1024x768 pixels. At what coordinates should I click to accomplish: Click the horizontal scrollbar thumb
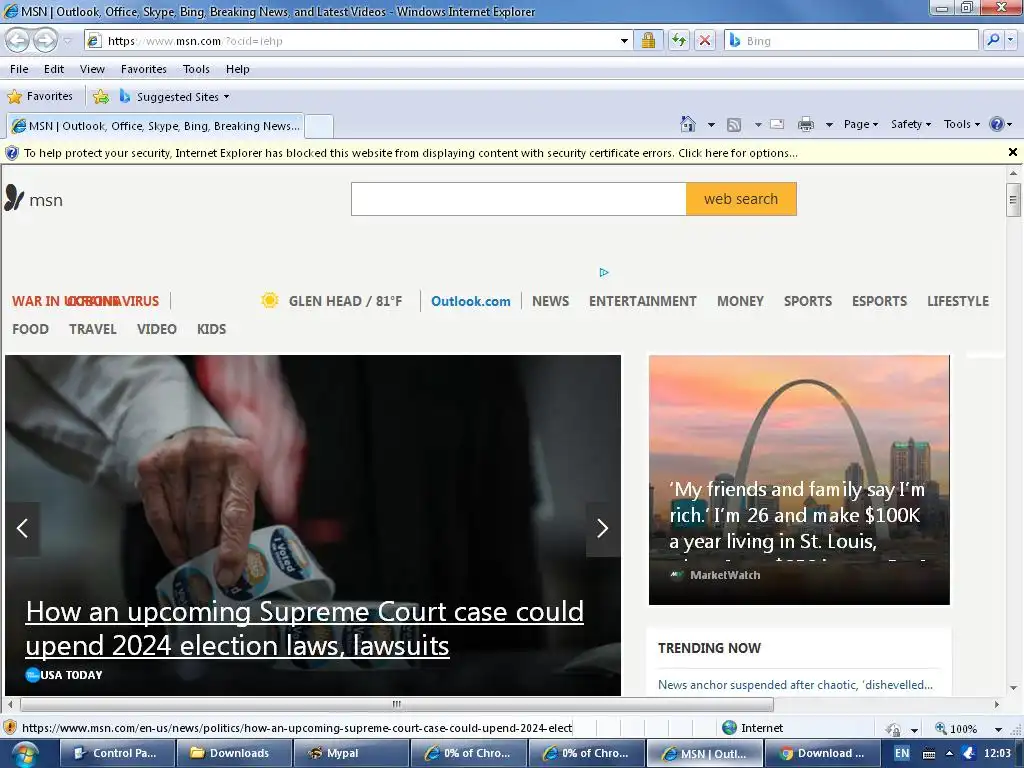point(396,704)
